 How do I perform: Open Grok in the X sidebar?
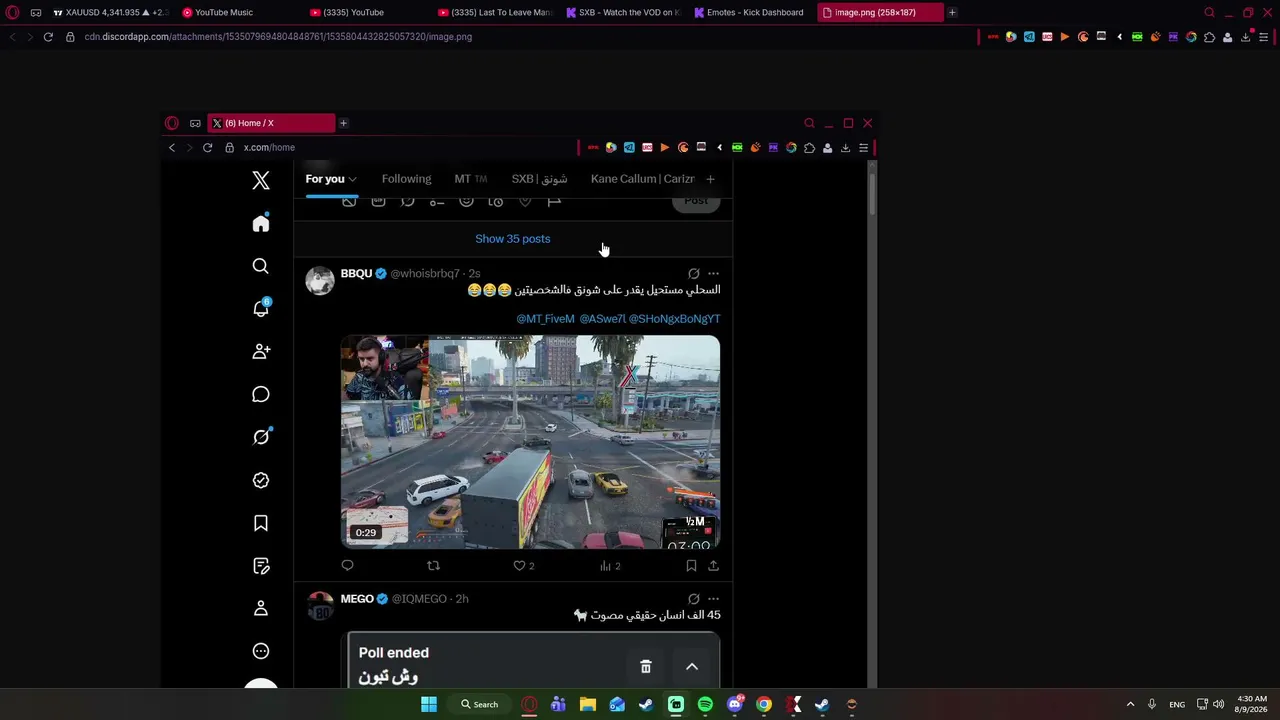261,437
